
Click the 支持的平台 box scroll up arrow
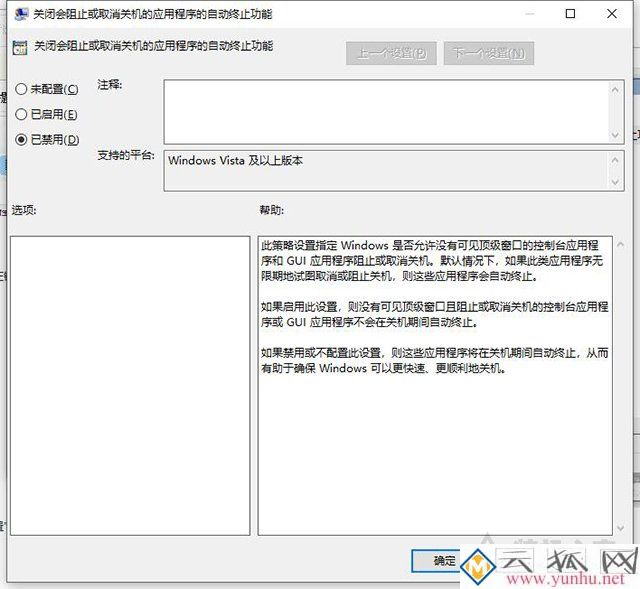[x=615, y=160]
